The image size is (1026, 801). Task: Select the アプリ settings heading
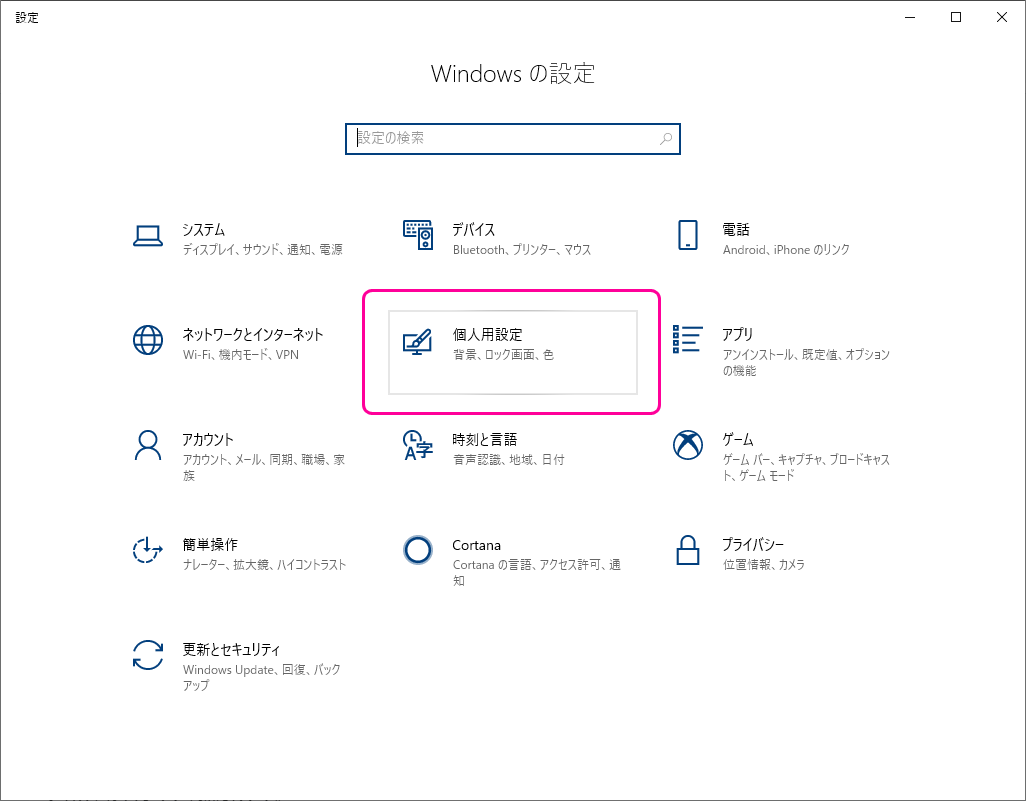pyautogui.click(x=738, y=334)
